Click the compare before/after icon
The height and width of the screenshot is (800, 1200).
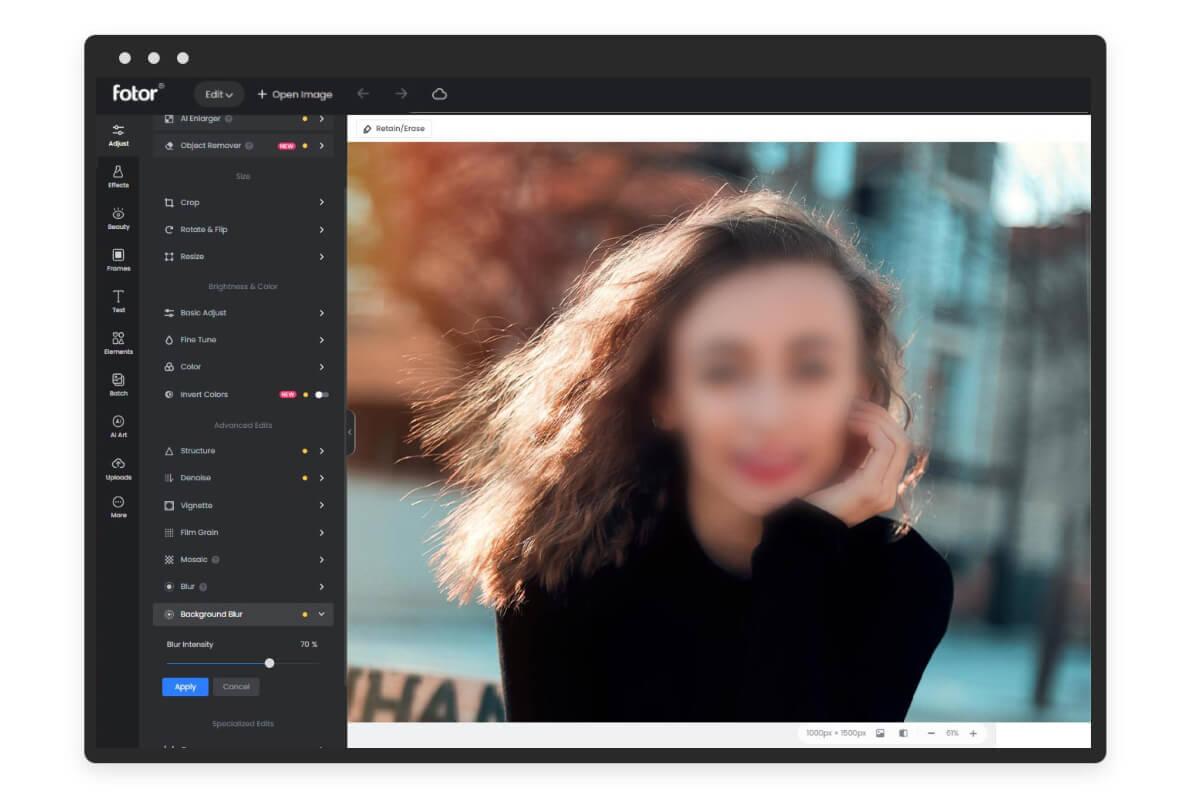coord(903,733)
